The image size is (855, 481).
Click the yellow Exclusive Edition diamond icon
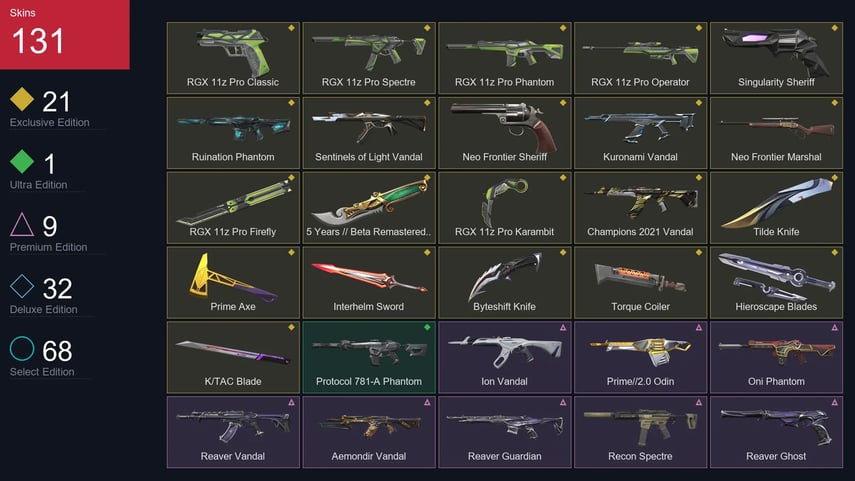pos(22,99)
